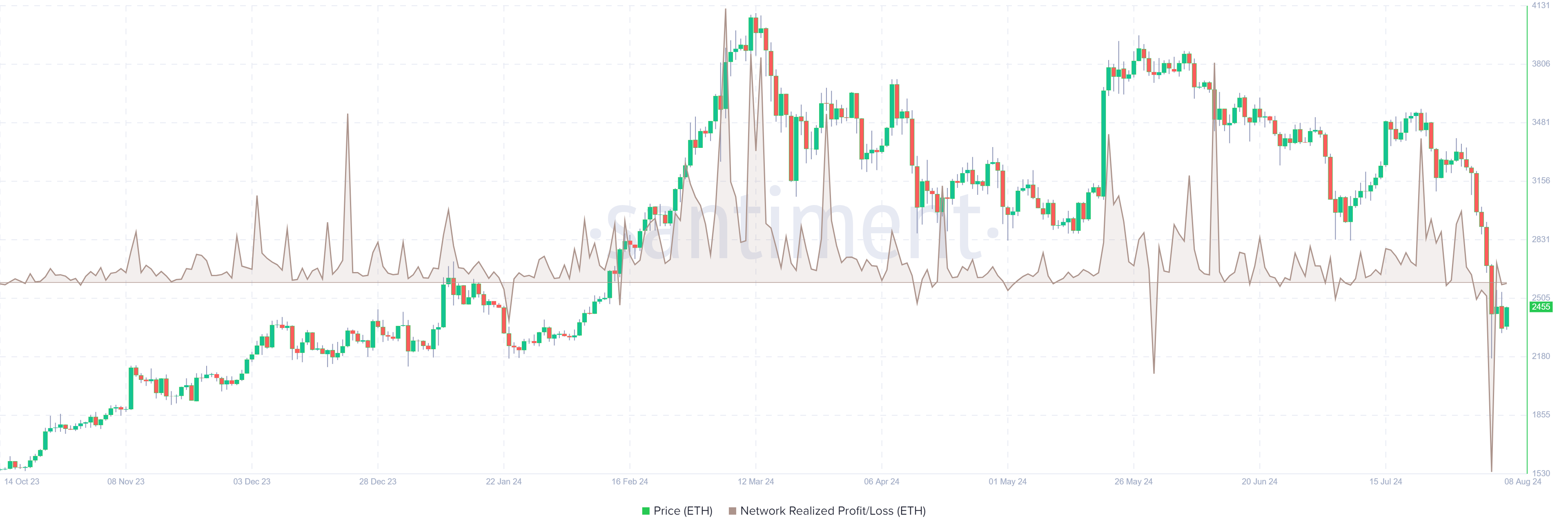This screenshot has height=531, width=1568.
Task: Click the 1855 price axis value
Action: (1541, 415)
